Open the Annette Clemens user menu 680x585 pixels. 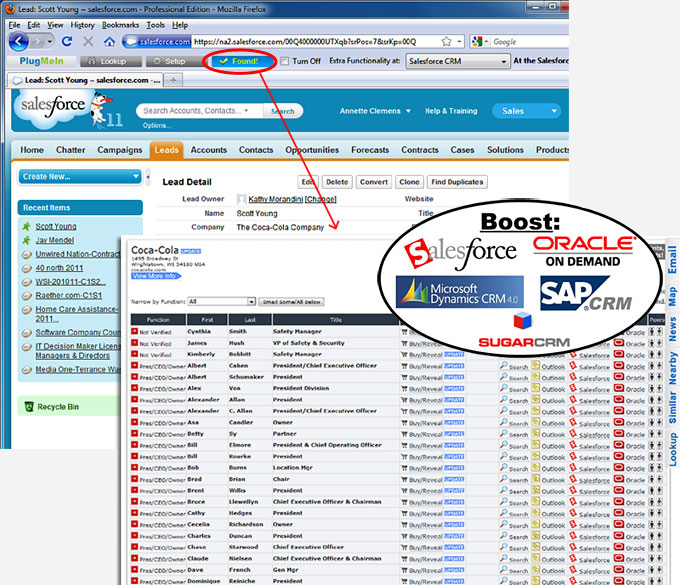point(375,111)
